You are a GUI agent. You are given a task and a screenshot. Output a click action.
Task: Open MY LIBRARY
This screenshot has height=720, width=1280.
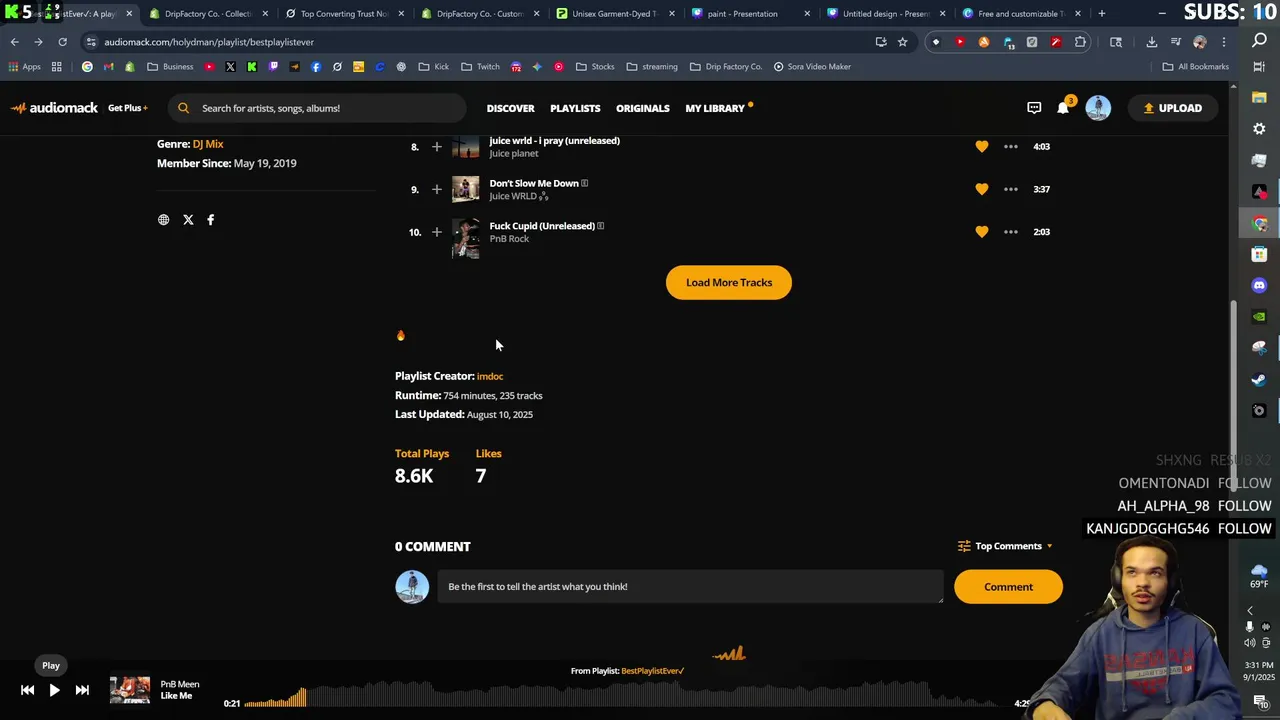point(715,108)
